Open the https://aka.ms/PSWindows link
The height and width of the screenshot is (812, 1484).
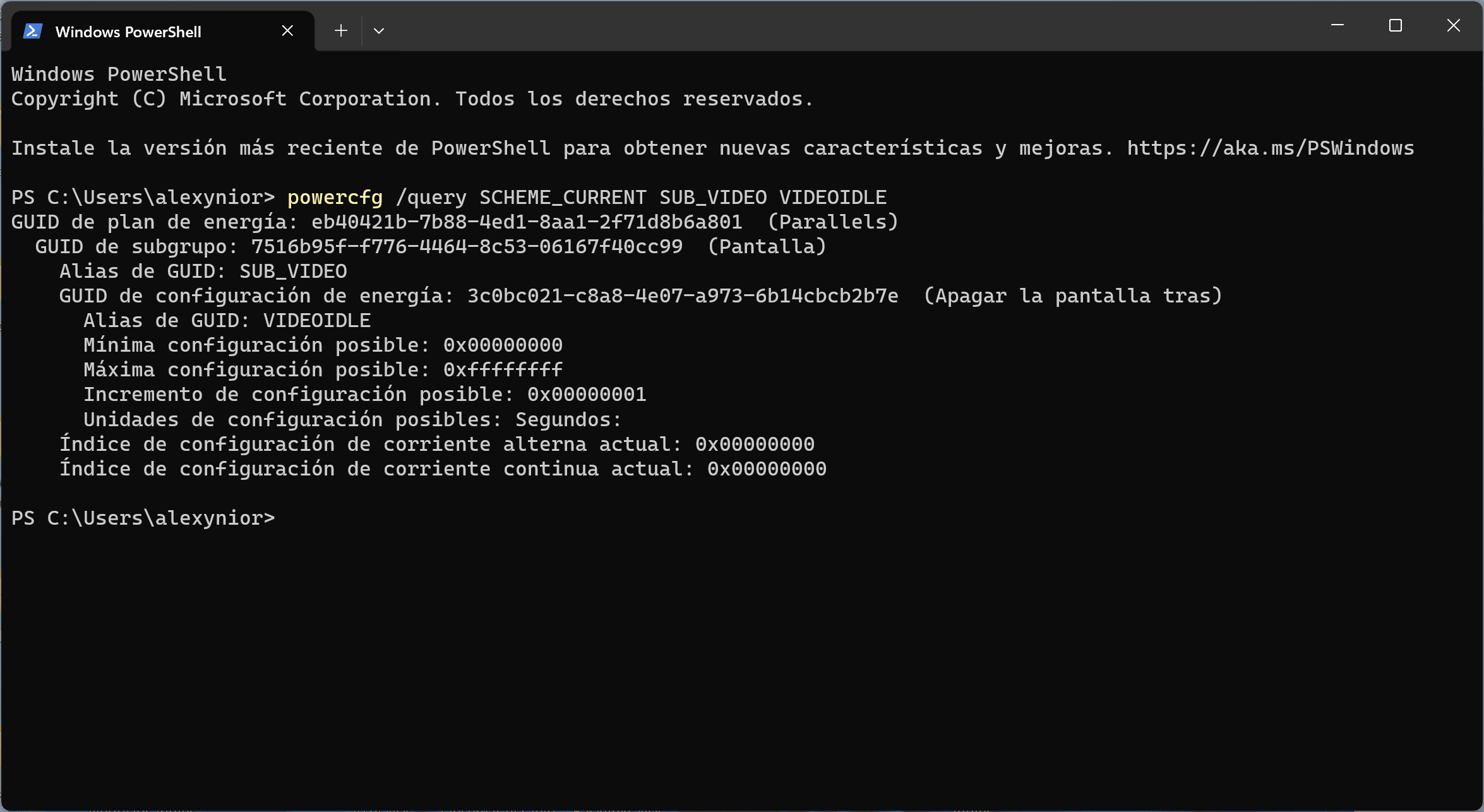(1271, 148)
